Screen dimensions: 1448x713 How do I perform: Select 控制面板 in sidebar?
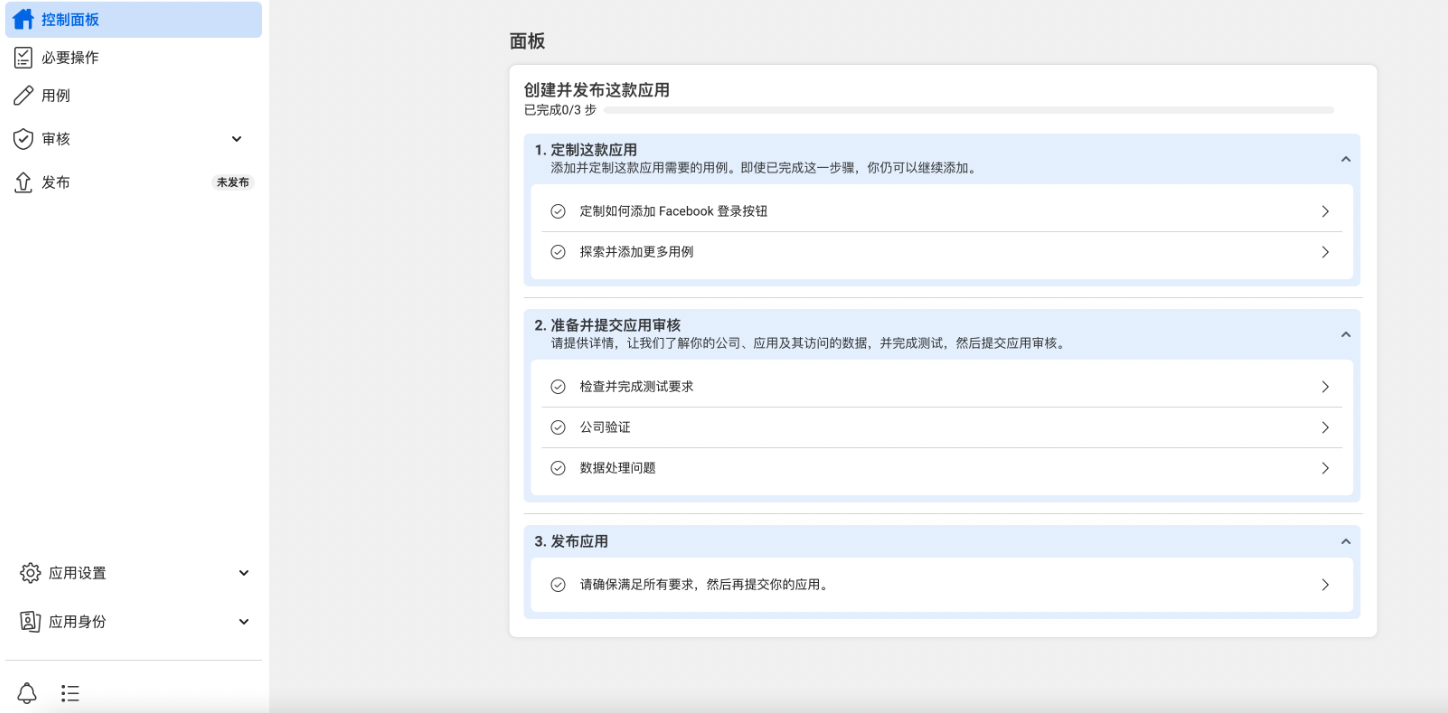coord(134,19)
